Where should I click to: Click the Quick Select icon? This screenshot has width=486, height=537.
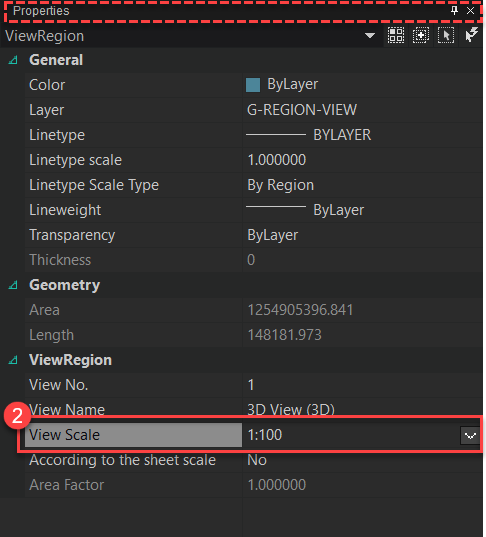point(471,35)
